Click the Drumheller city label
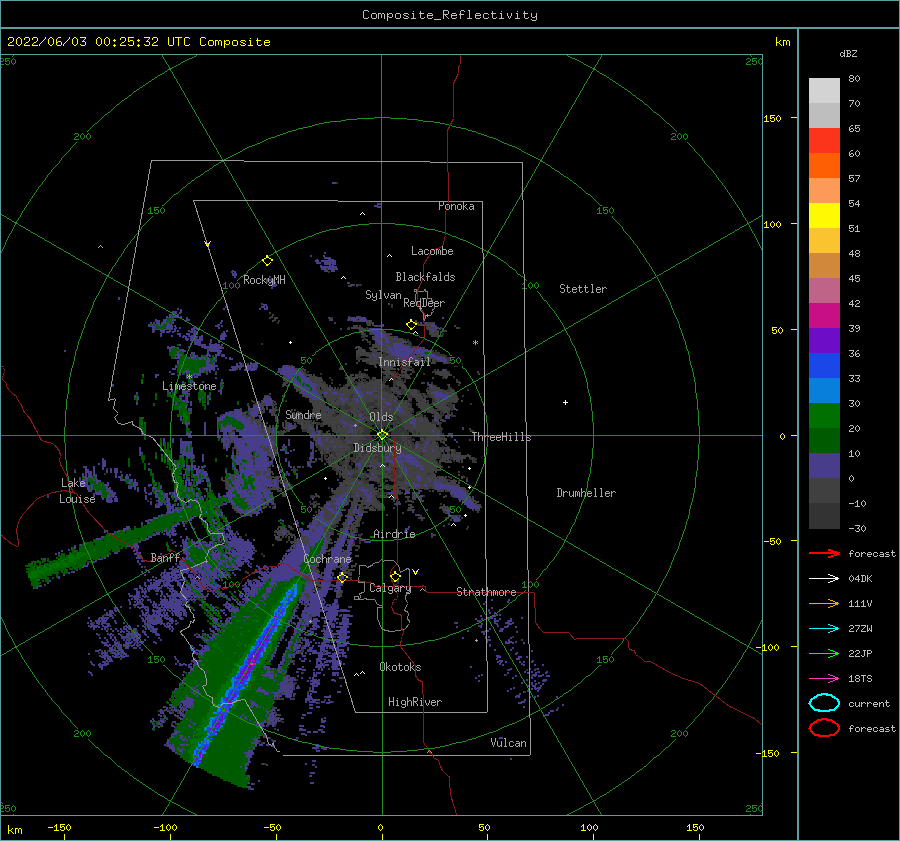 click(586, 493)
